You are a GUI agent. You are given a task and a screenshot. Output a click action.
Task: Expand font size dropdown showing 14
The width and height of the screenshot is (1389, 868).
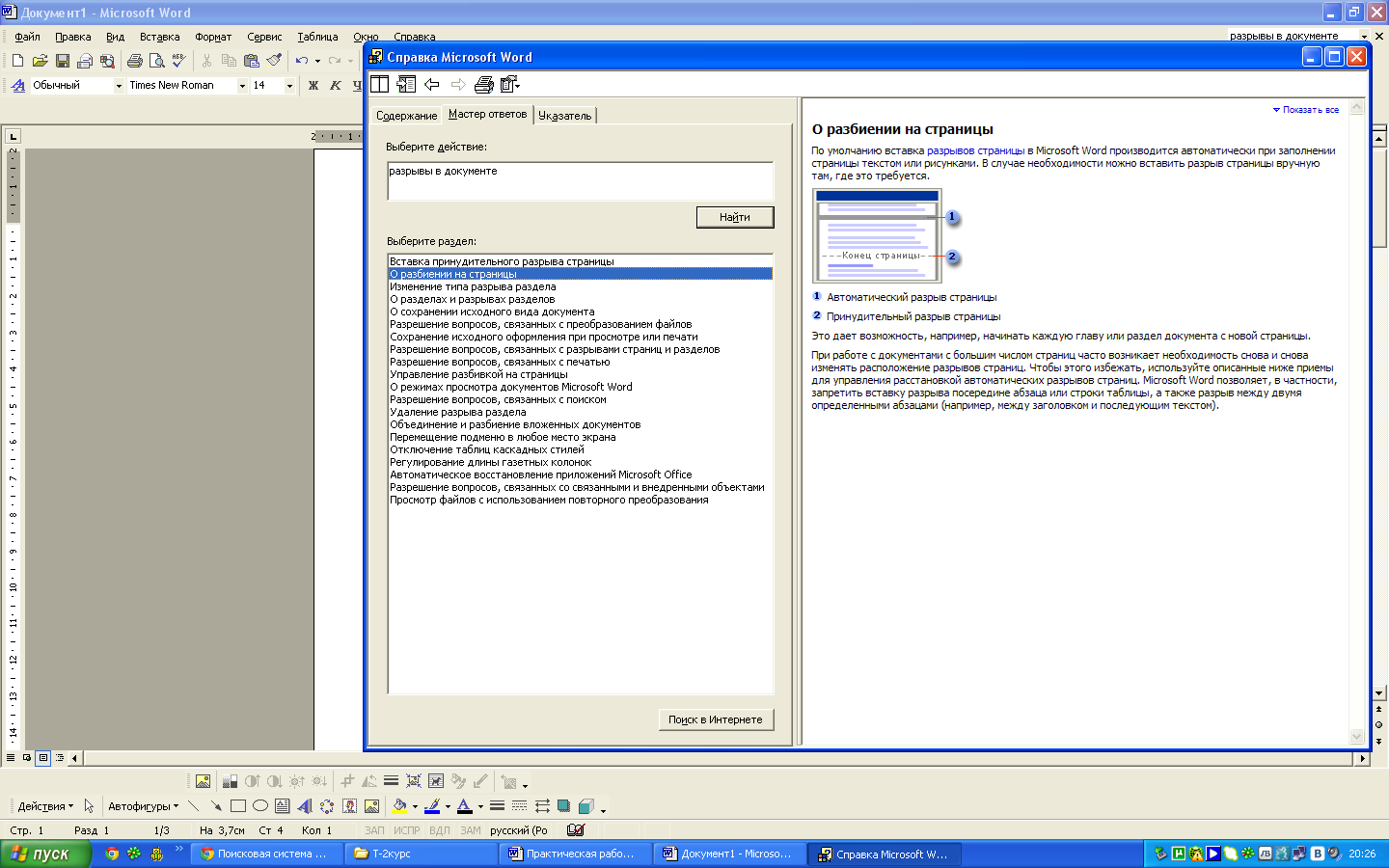tap(289, 86)
